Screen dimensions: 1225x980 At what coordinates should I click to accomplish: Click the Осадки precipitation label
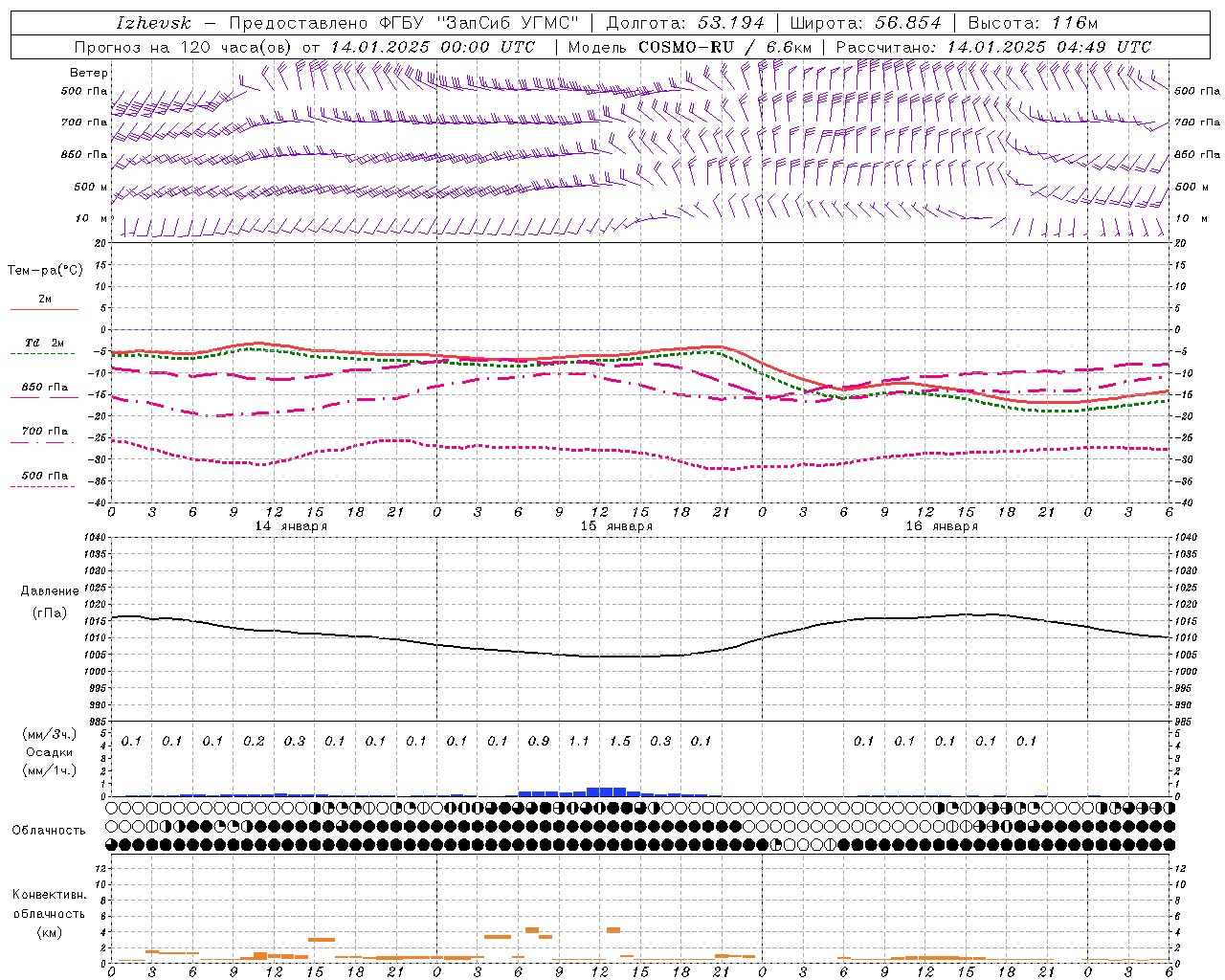click(50, 752)
